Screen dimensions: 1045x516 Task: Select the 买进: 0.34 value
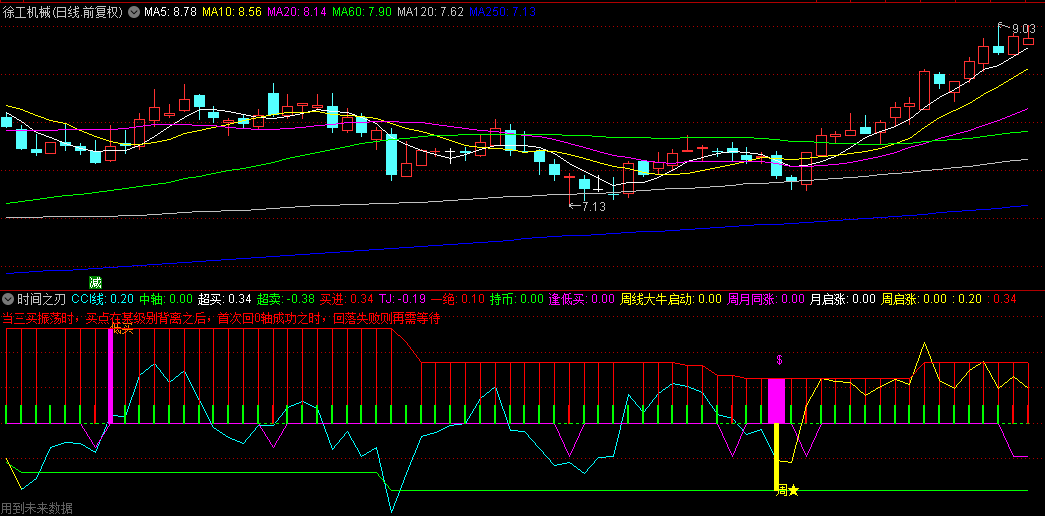[x=347, y=299]
